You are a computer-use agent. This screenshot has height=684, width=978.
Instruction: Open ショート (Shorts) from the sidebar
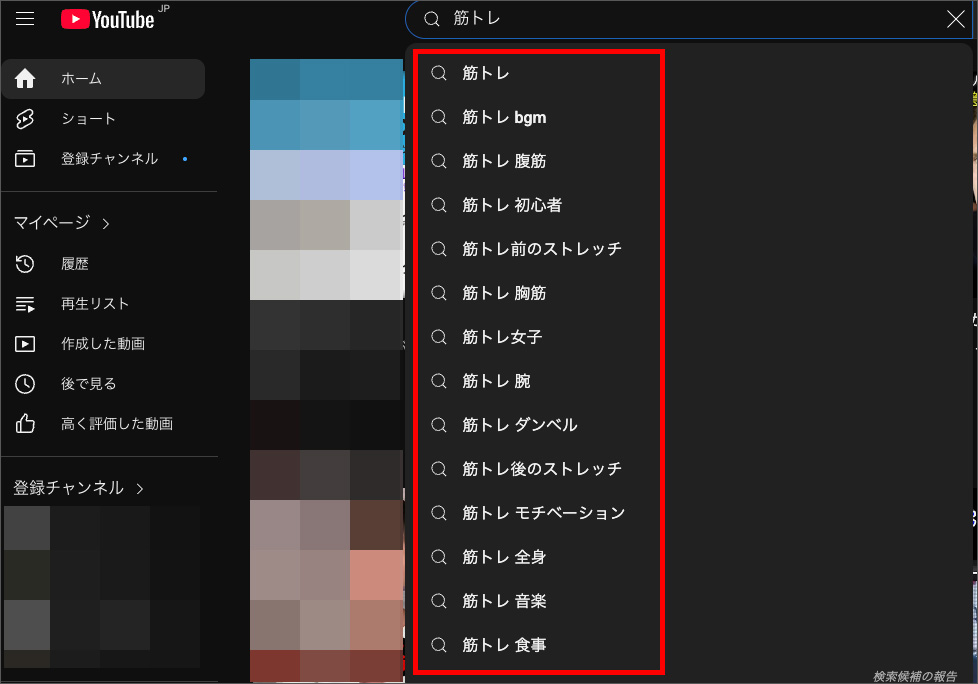point(25,118)
